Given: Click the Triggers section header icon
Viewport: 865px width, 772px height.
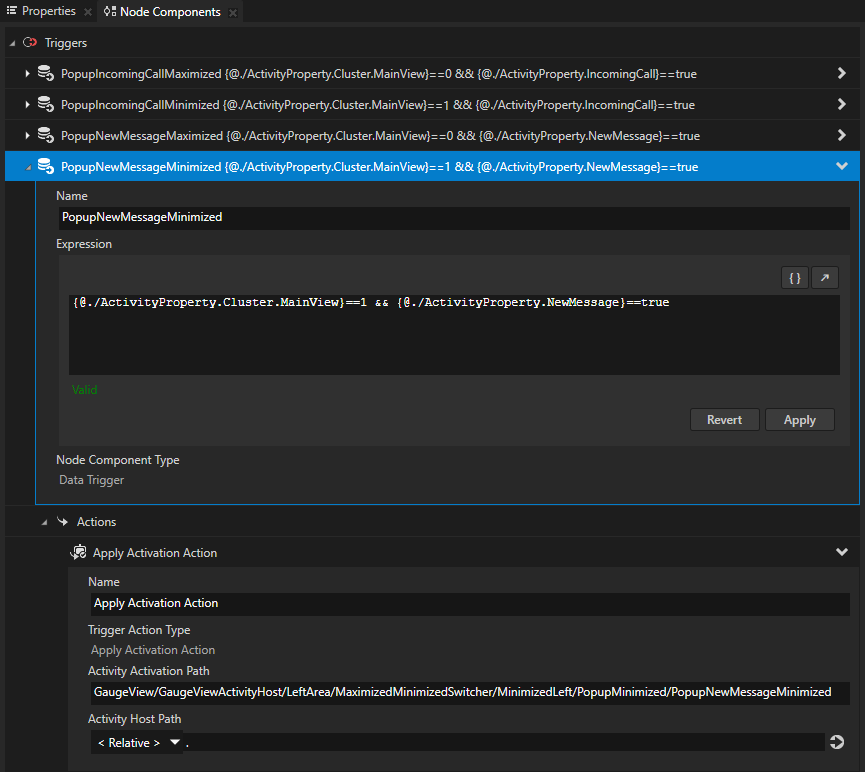Looking at the screenshot, I should (29, 43).
